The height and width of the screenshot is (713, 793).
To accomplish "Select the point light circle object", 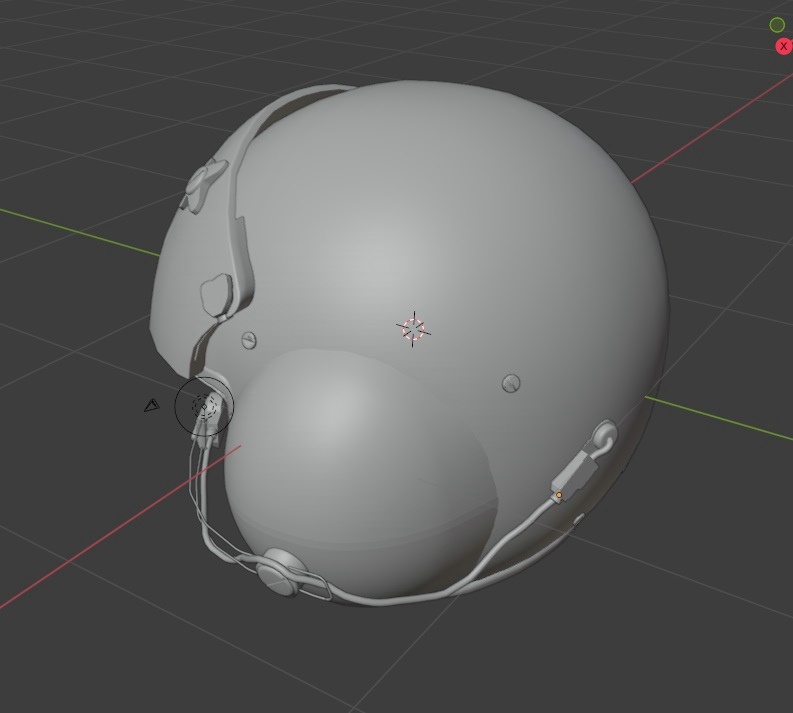I will coord(204,406).
